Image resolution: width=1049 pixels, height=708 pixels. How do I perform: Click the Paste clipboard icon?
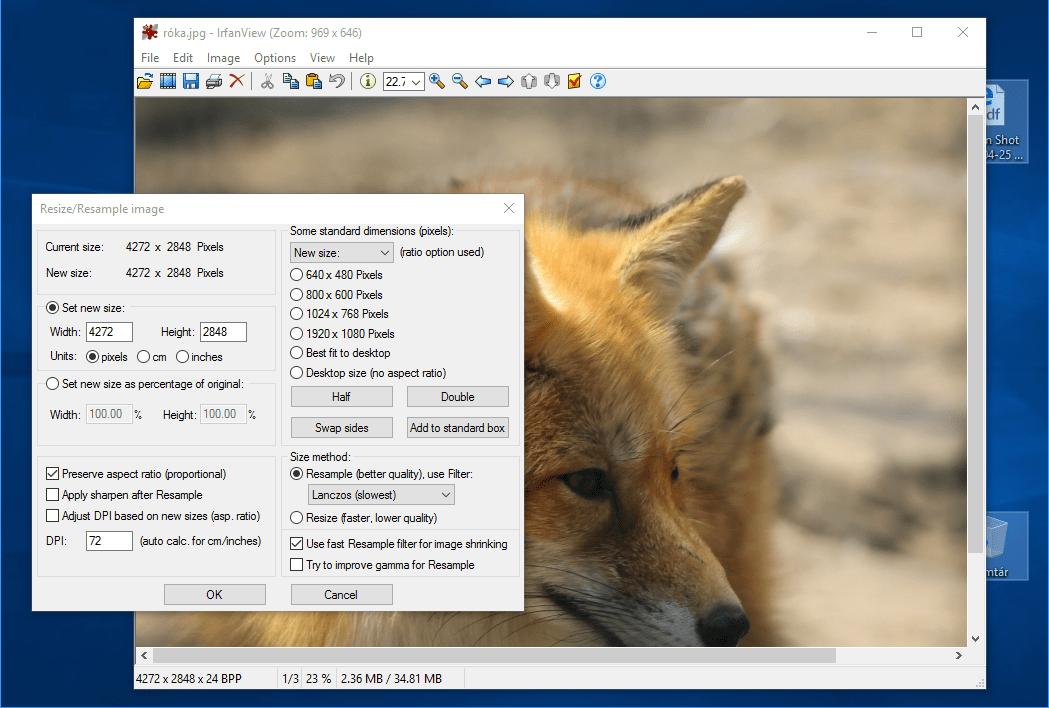(x=314, y=82)
